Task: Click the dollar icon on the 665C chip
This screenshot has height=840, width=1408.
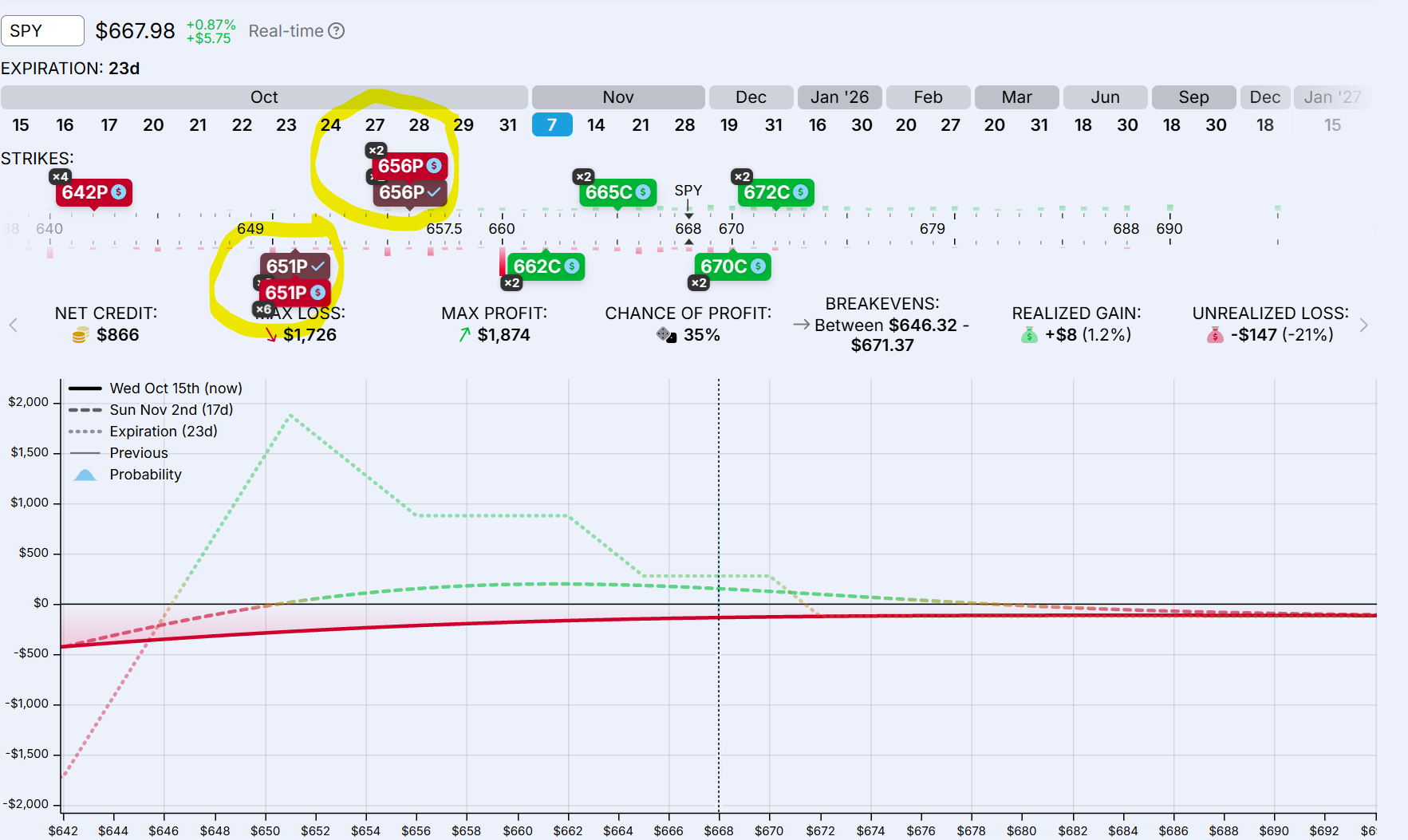Action: coord(643,192)
